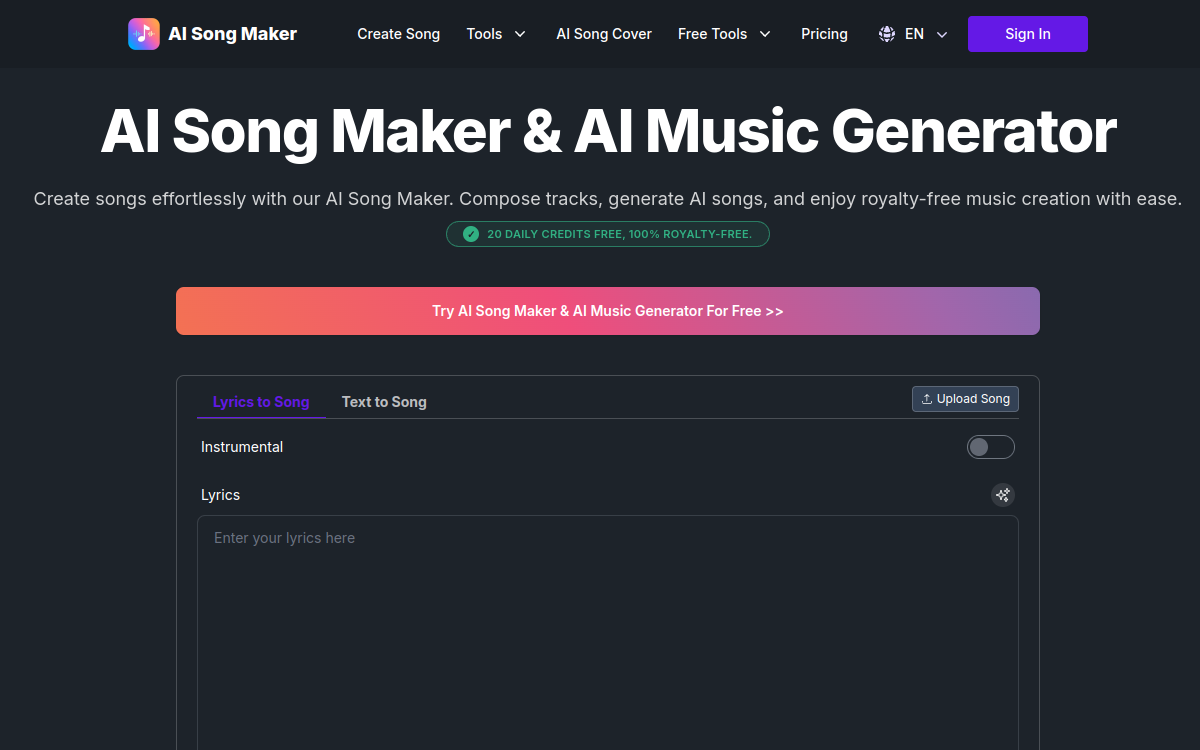The height and width of the screenshot is (750, 1200).
Task: Expand the Tools dropdown menu
Action: tap(496, 34)
